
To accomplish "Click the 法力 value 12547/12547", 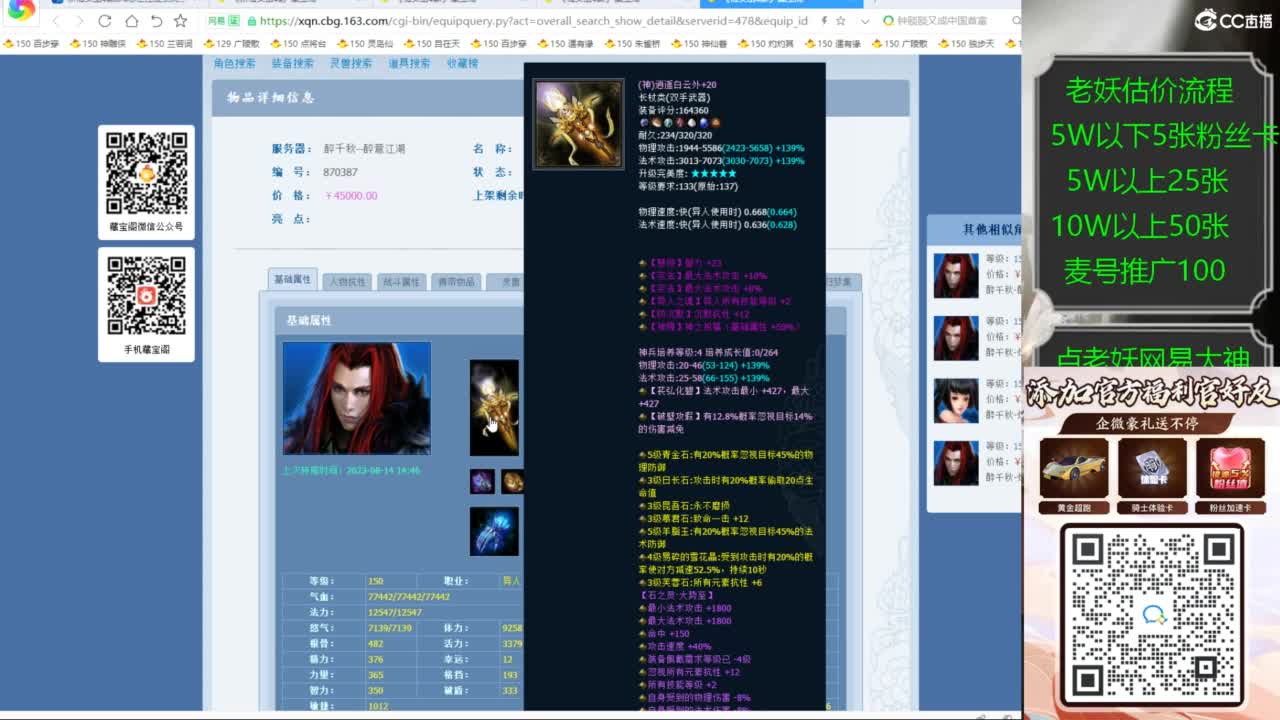I will [x=395, y=612].
